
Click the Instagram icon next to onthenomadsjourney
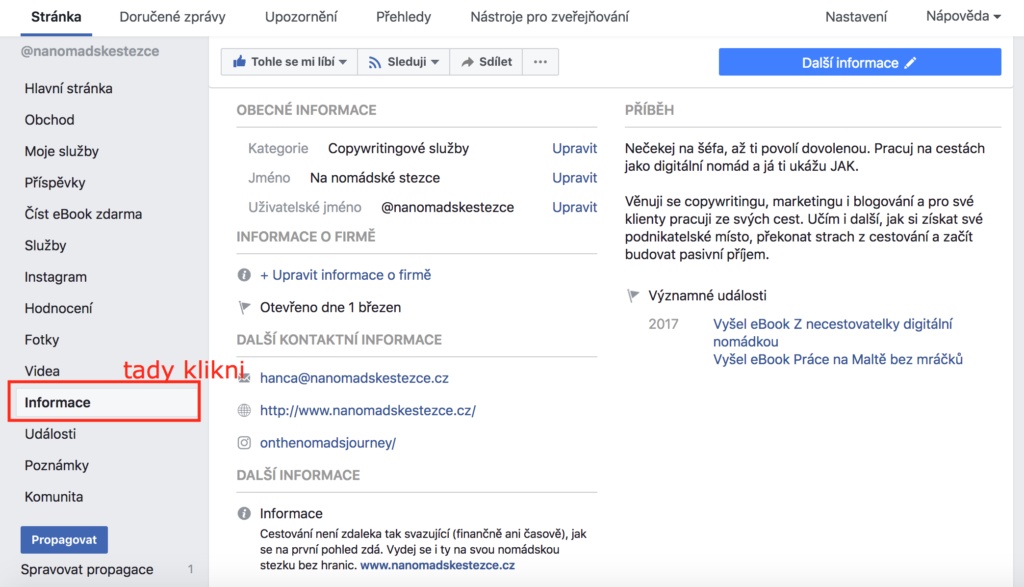pyautogui.click(x=244, y=442)
